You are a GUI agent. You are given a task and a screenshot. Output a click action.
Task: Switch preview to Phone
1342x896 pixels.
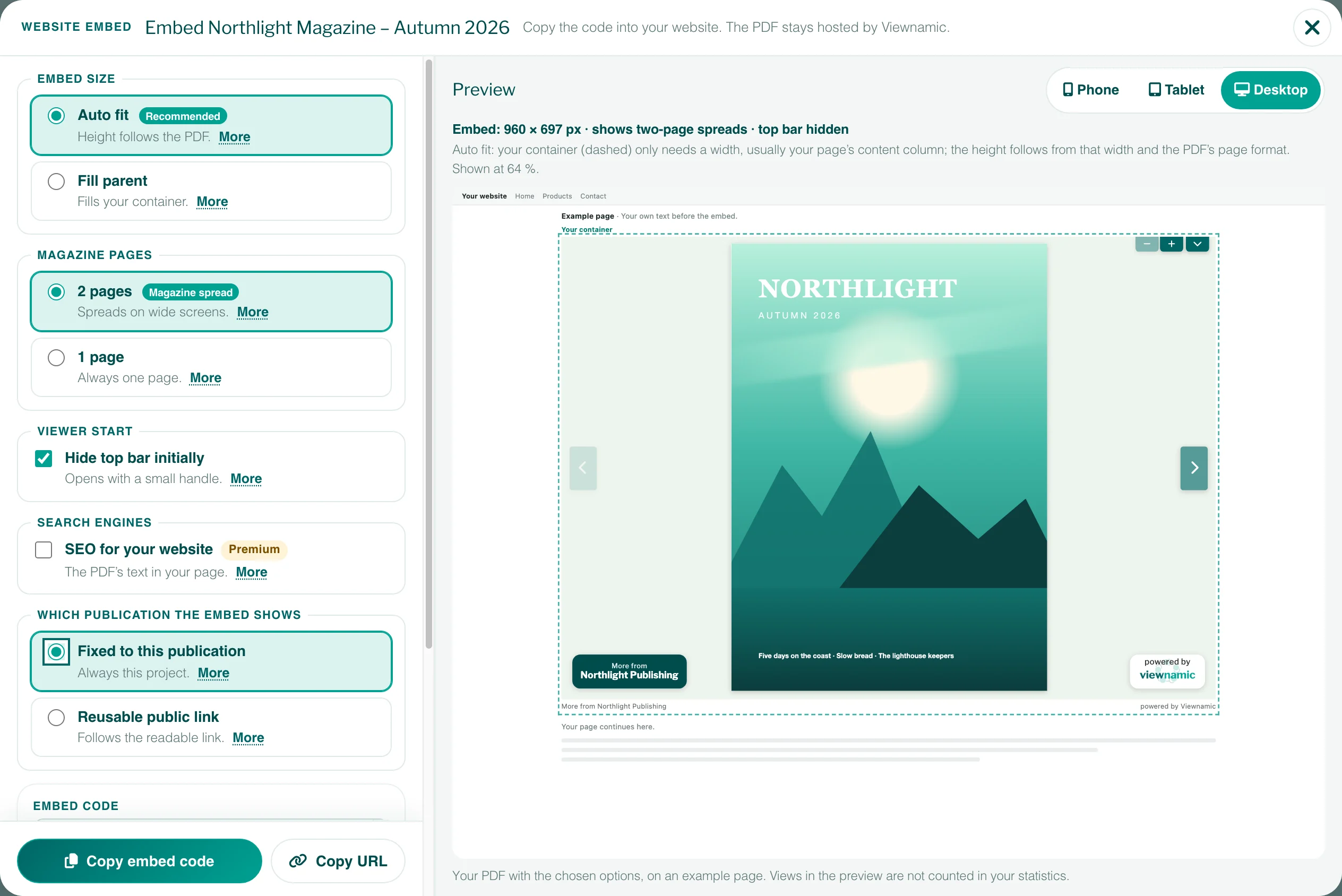[1090, 90]
